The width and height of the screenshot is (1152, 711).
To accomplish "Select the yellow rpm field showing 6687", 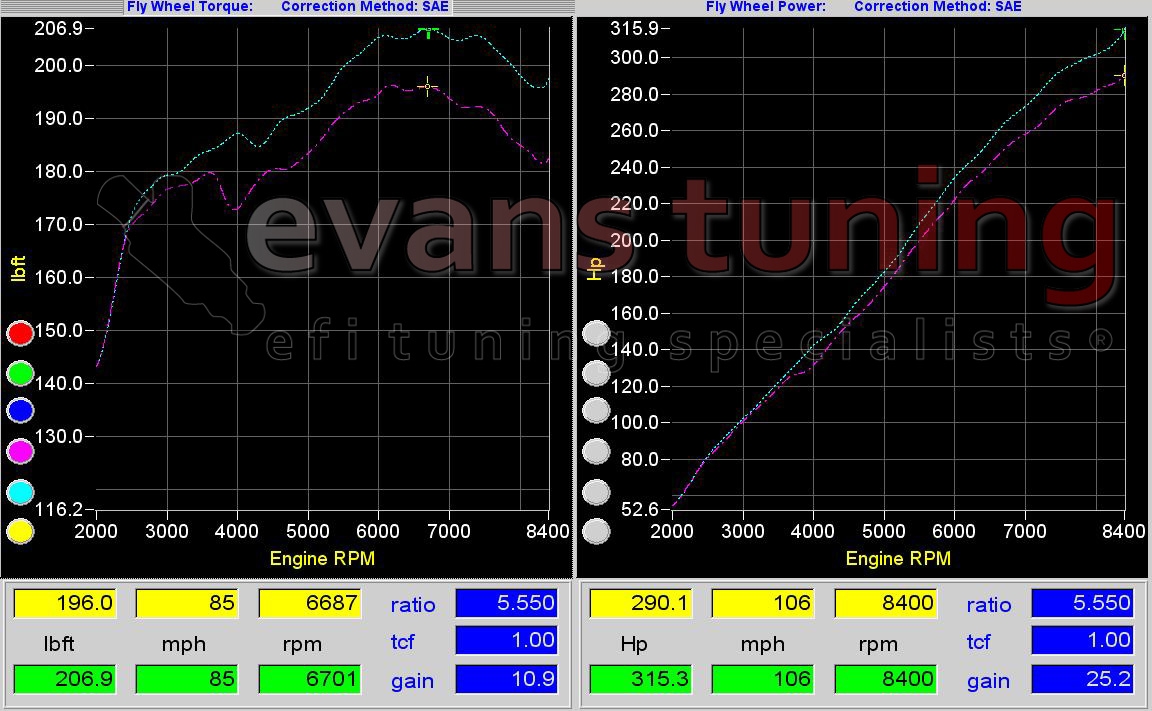I will point(309,603).
